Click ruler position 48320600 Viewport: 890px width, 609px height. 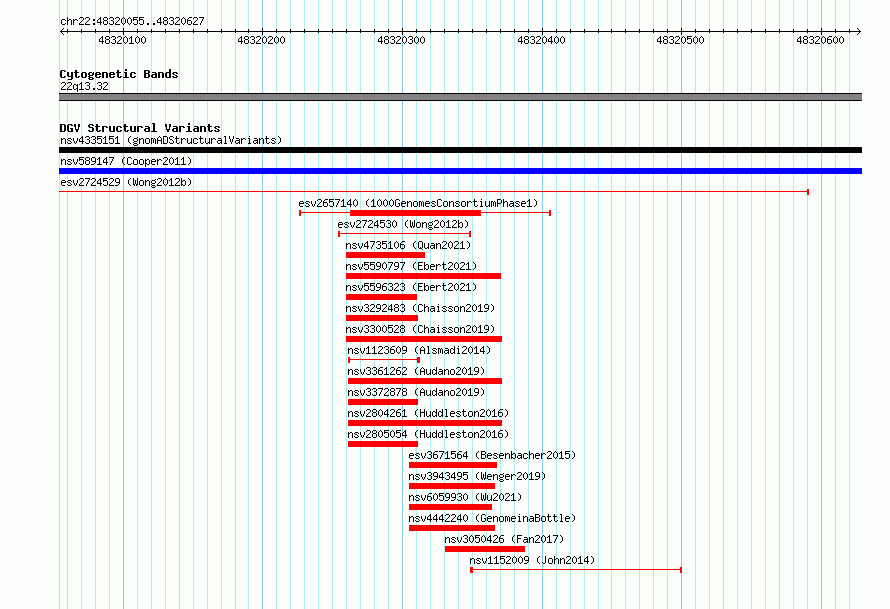pyautogui.click(x=820, y=40)
